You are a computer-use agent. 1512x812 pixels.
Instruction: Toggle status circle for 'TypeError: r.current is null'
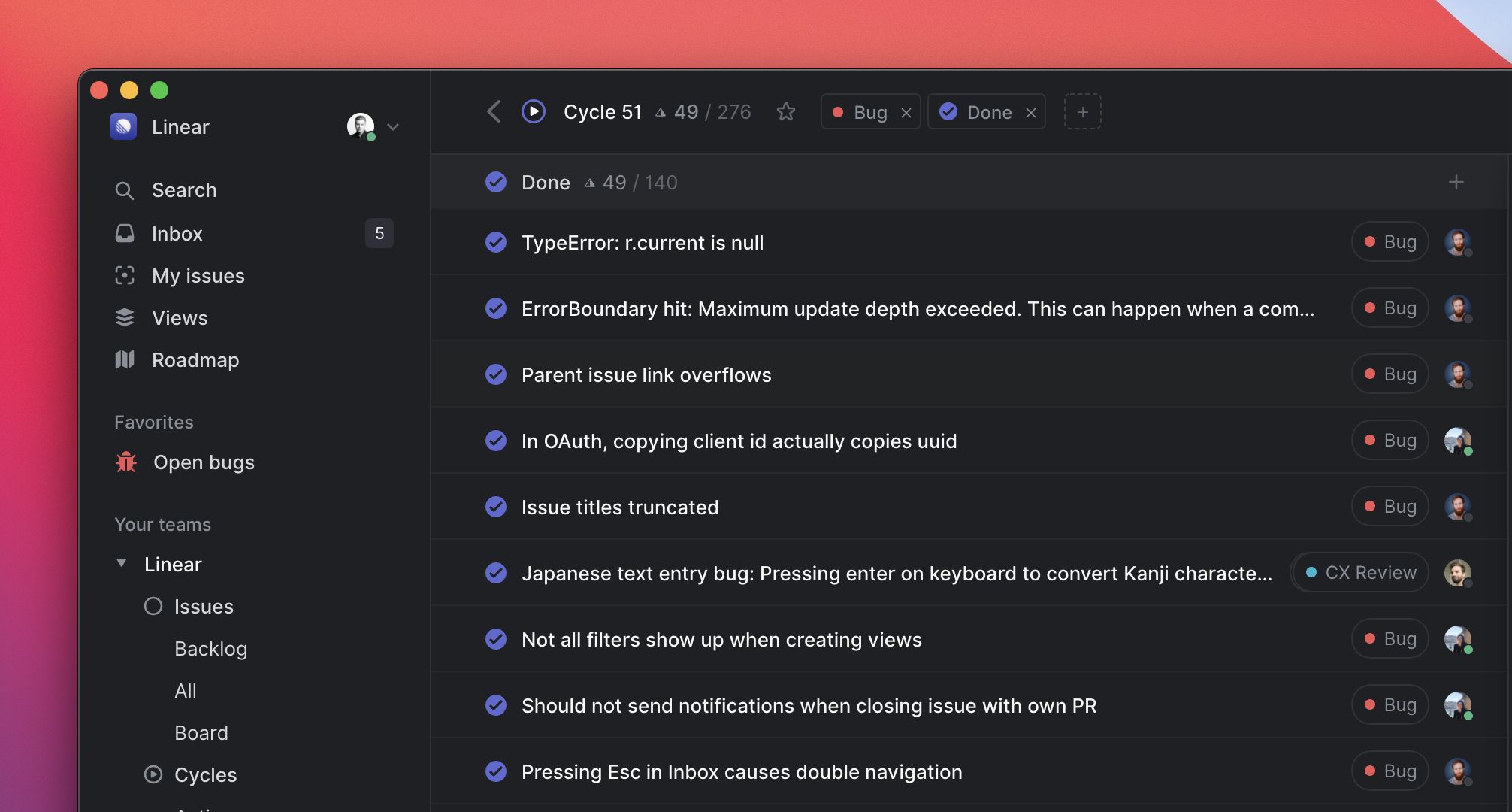pyautogui.click(x=496, y=242)
